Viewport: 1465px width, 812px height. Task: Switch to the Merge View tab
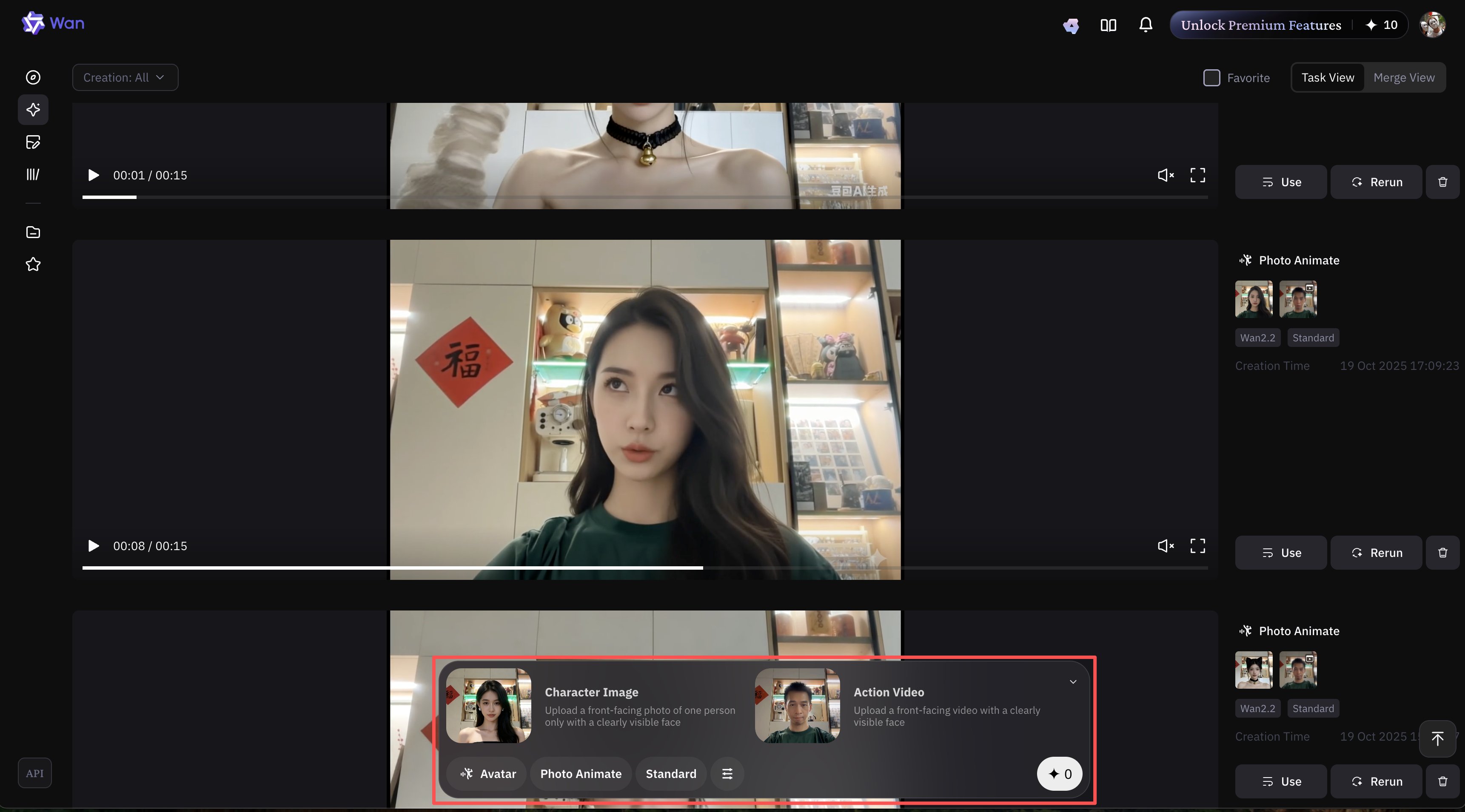1404,77
